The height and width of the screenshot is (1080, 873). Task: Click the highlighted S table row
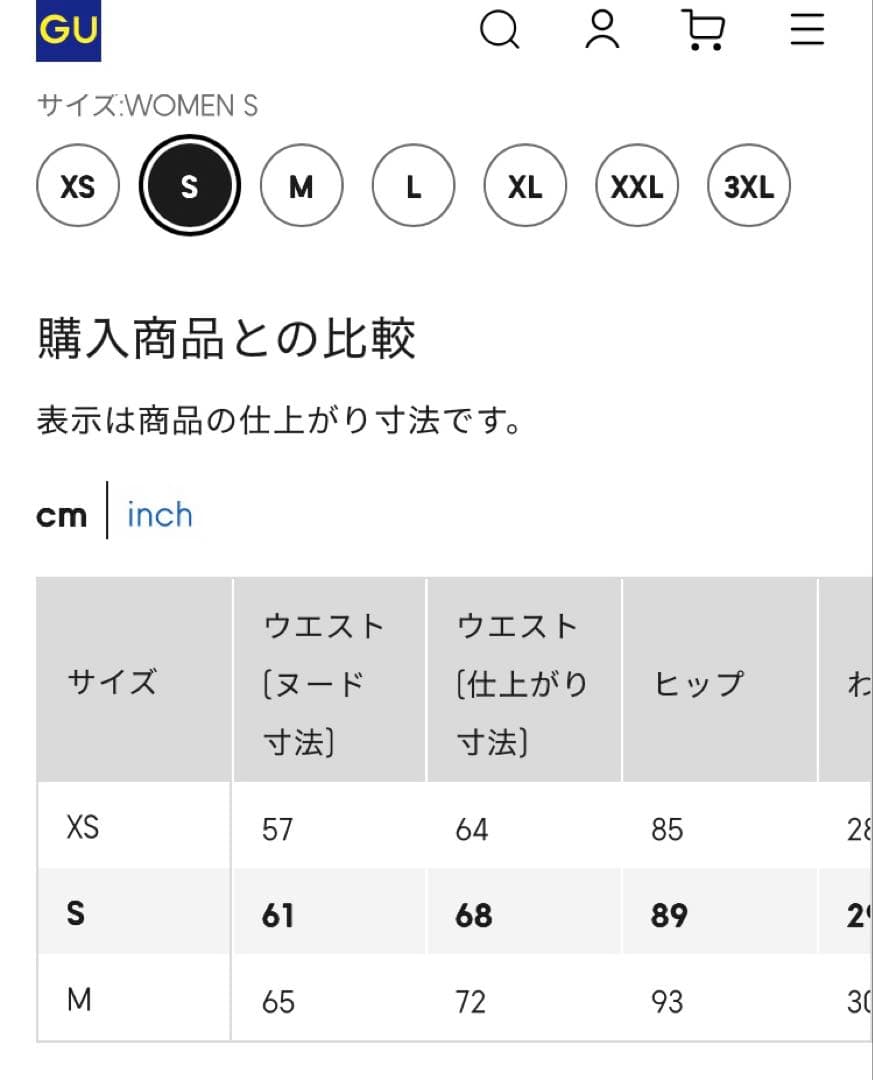click(455, 912)
